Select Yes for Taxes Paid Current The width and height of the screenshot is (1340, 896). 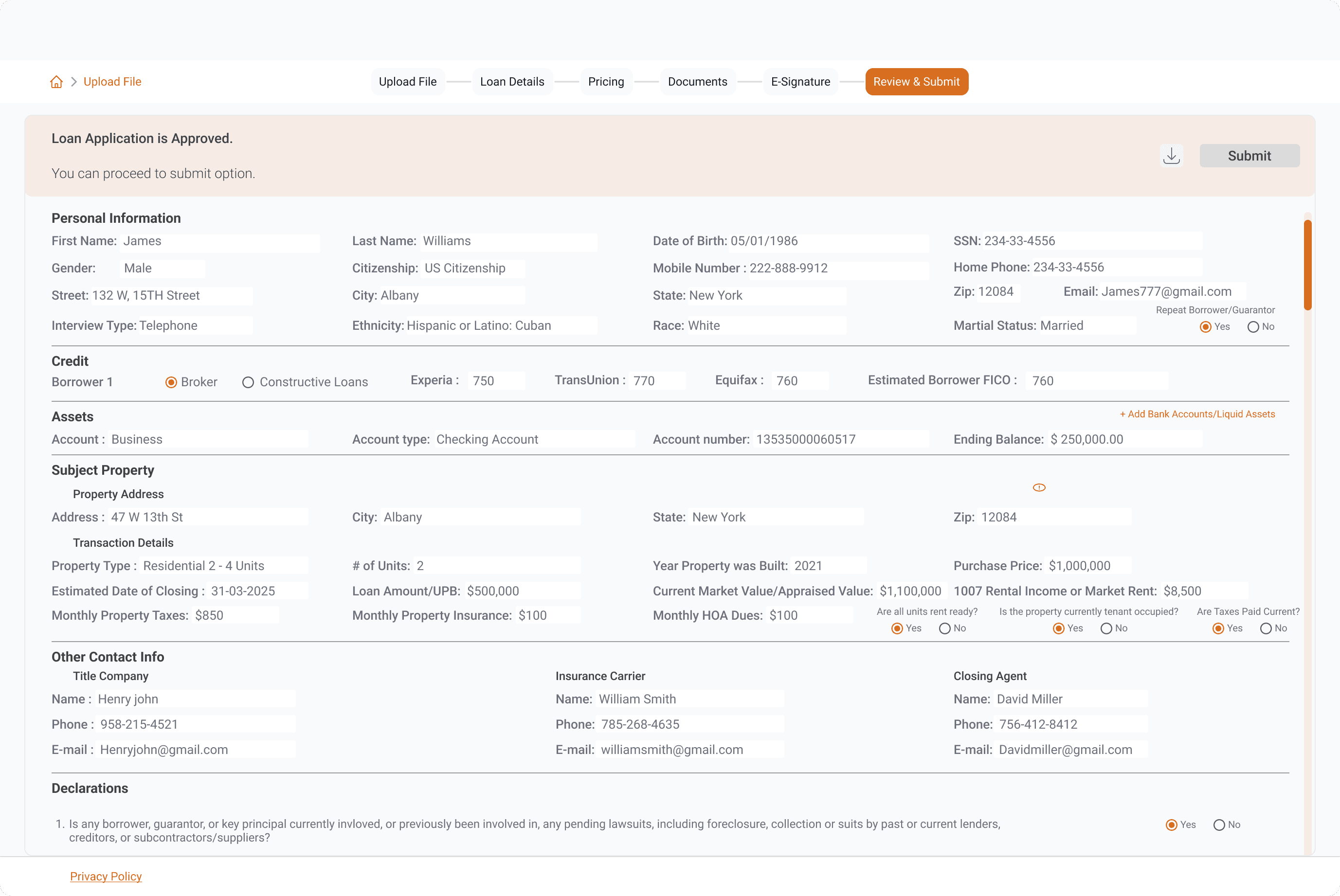coord(1218,628)
